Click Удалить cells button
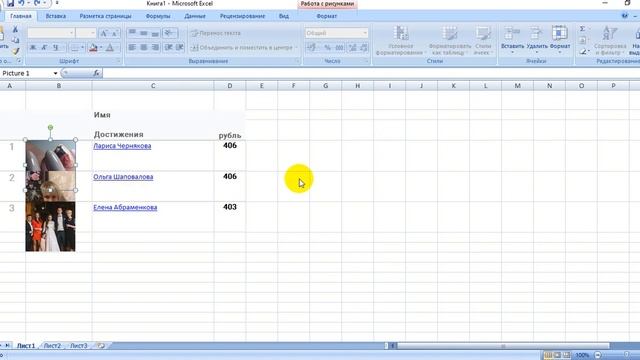Image resolution: width=640 pixels, height=360 pixels. coord(537,40)
